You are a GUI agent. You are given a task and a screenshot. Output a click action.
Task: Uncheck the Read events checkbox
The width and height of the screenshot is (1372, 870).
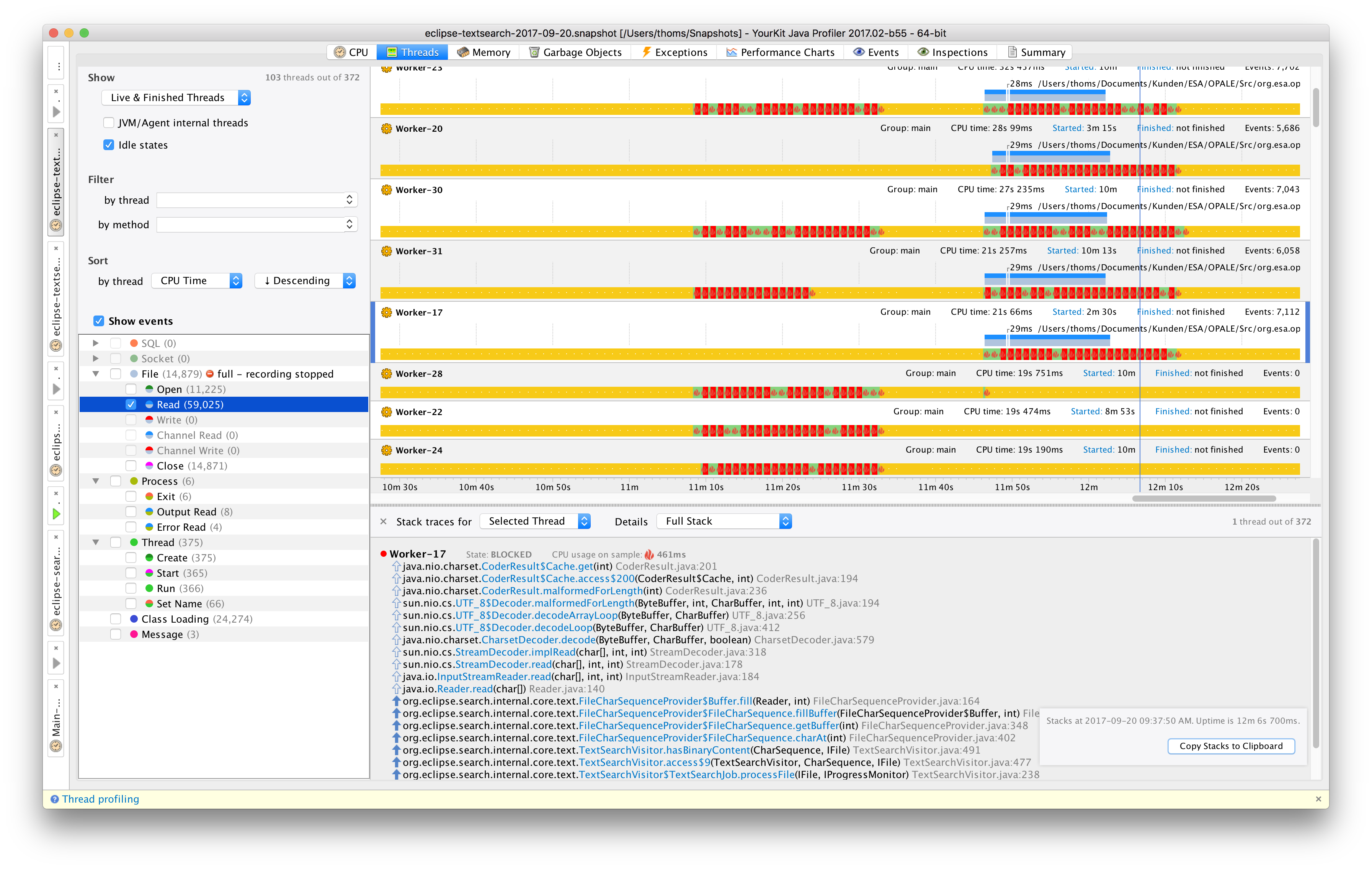tap(131, 405)
